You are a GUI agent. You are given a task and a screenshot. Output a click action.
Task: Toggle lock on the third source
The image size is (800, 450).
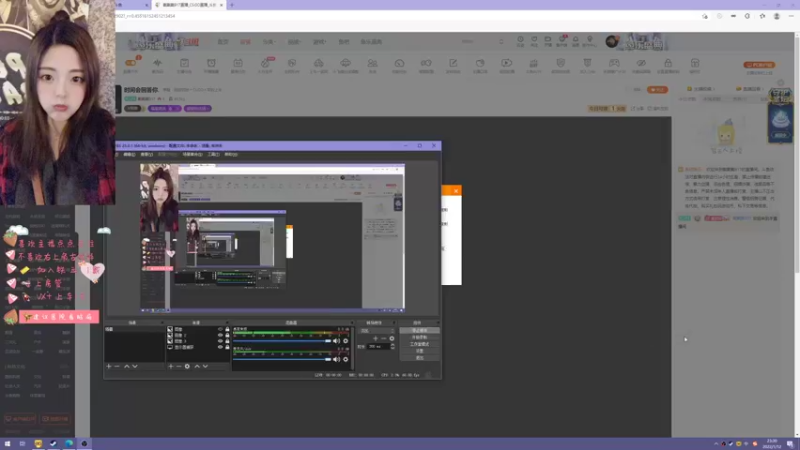coord(227,341)
